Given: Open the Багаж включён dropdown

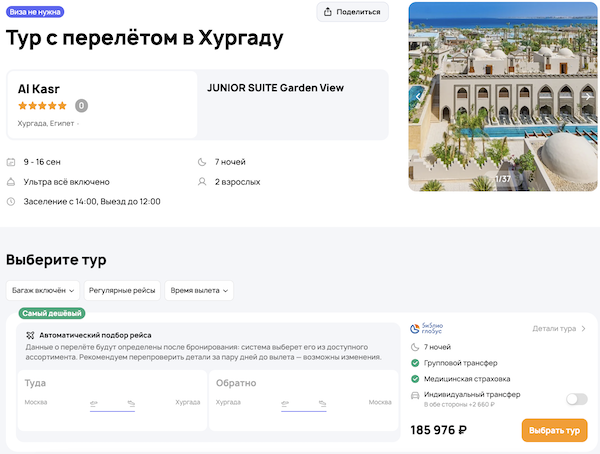Looking at the screenshot, I should pos(42,290).
